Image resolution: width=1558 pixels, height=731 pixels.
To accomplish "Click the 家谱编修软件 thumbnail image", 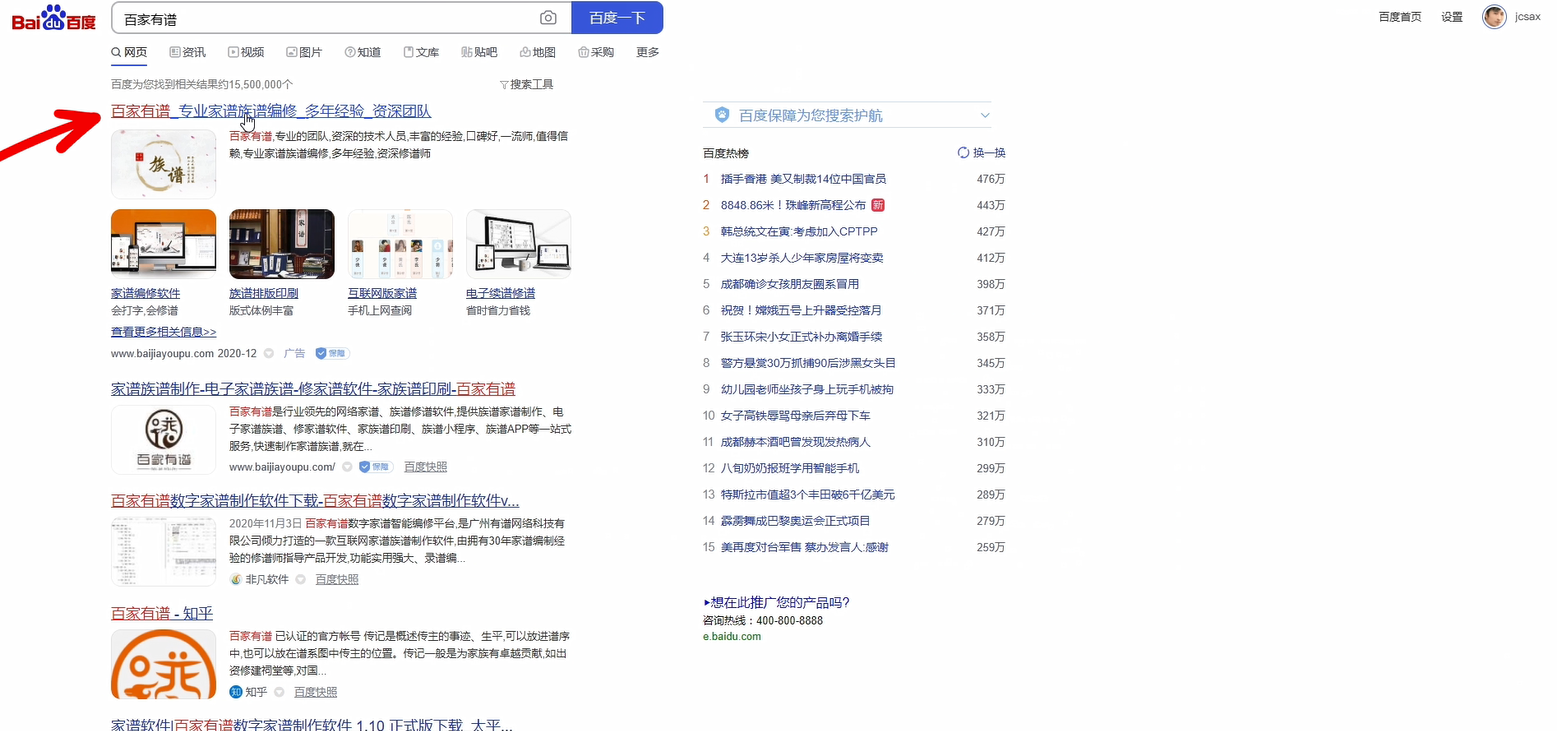I will click(163, 244).
